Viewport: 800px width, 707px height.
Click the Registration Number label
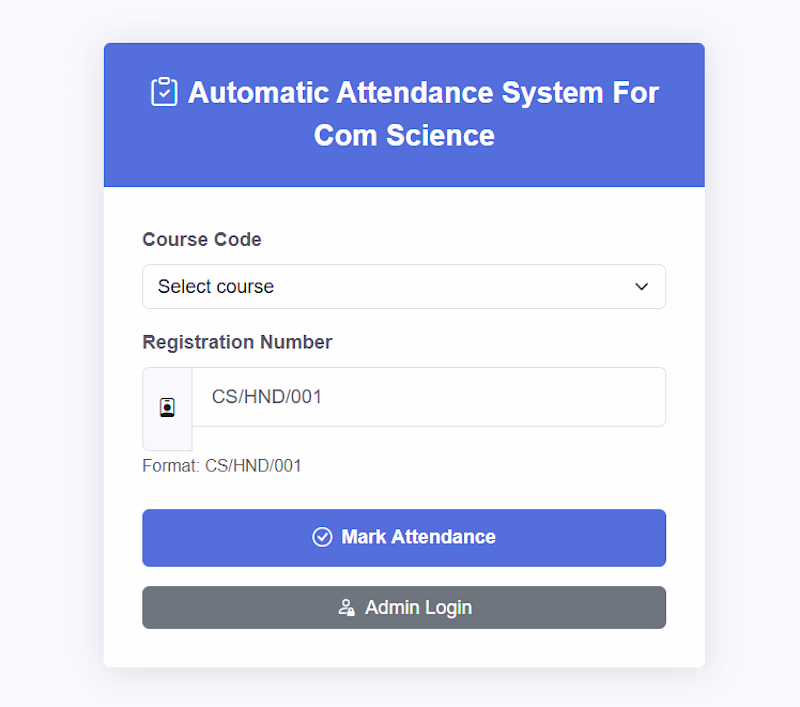(237, 342)
